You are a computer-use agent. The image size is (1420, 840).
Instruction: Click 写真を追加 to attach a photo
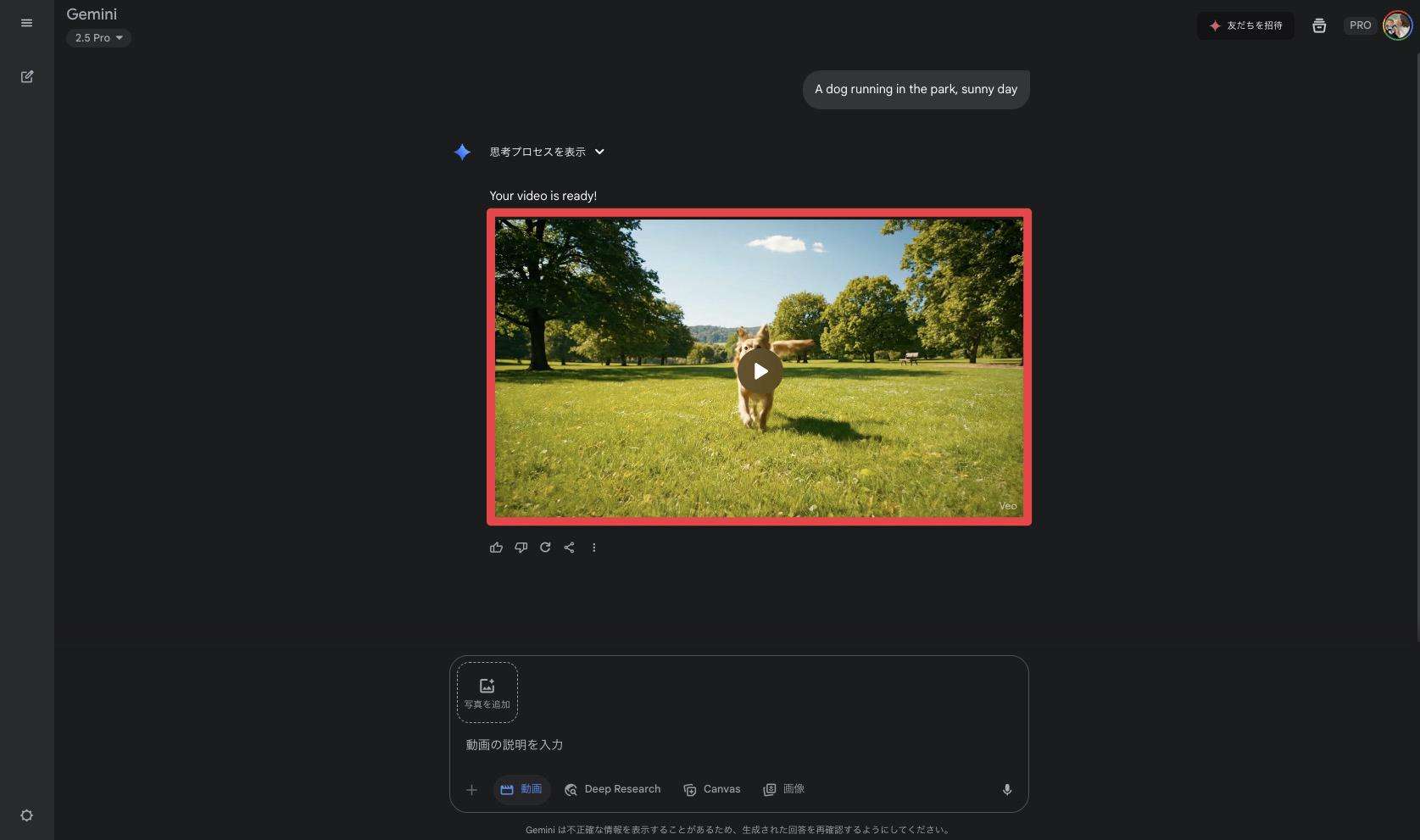(x=487, y=693)
